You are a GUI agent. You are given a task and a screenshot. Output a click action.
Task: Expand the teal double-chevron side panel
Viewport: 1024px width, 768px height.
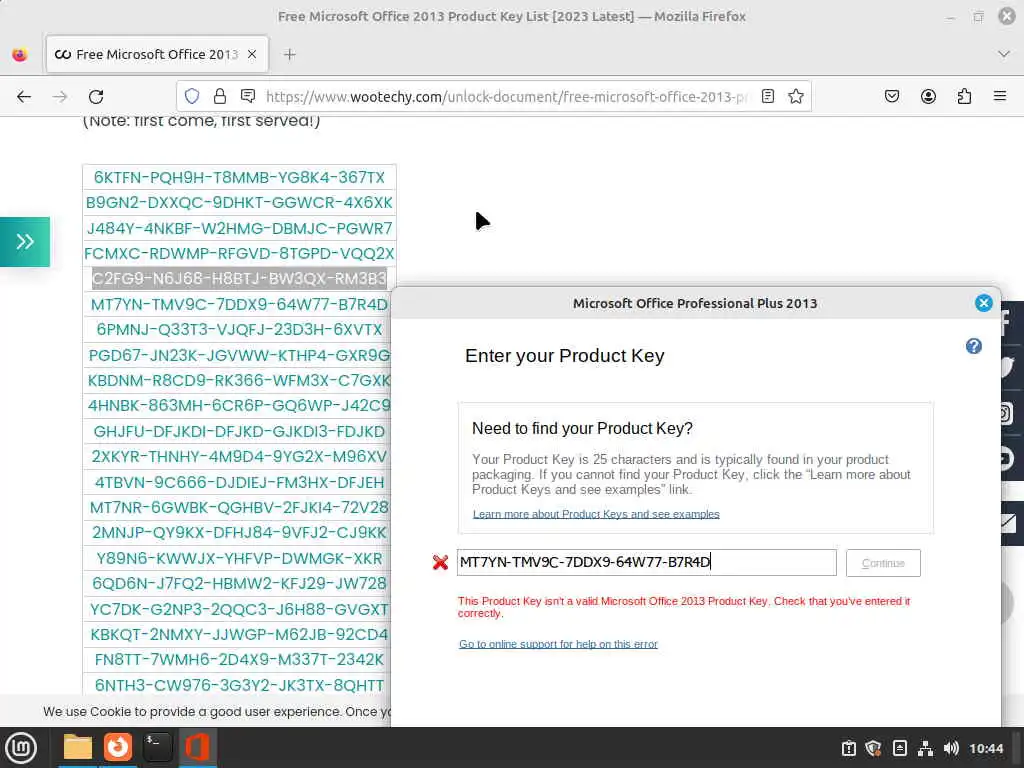click(25, 242)
